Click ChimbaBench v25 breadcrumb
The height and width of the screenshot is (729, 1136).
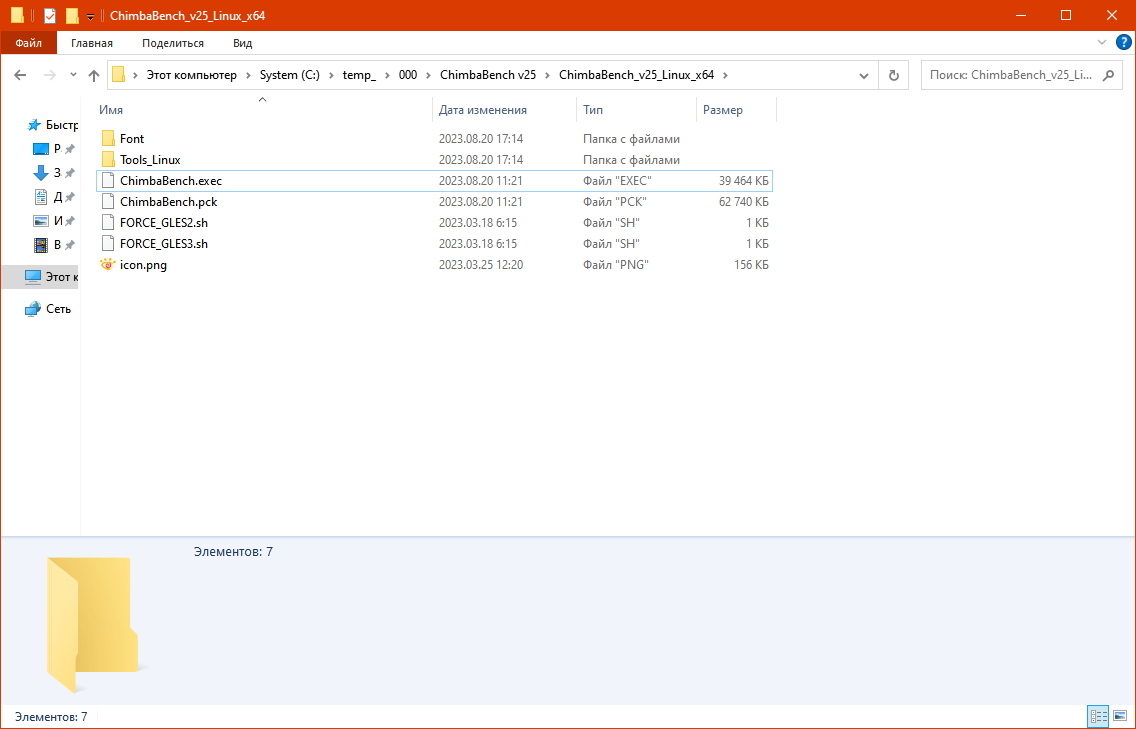click(x=488, y=75)
